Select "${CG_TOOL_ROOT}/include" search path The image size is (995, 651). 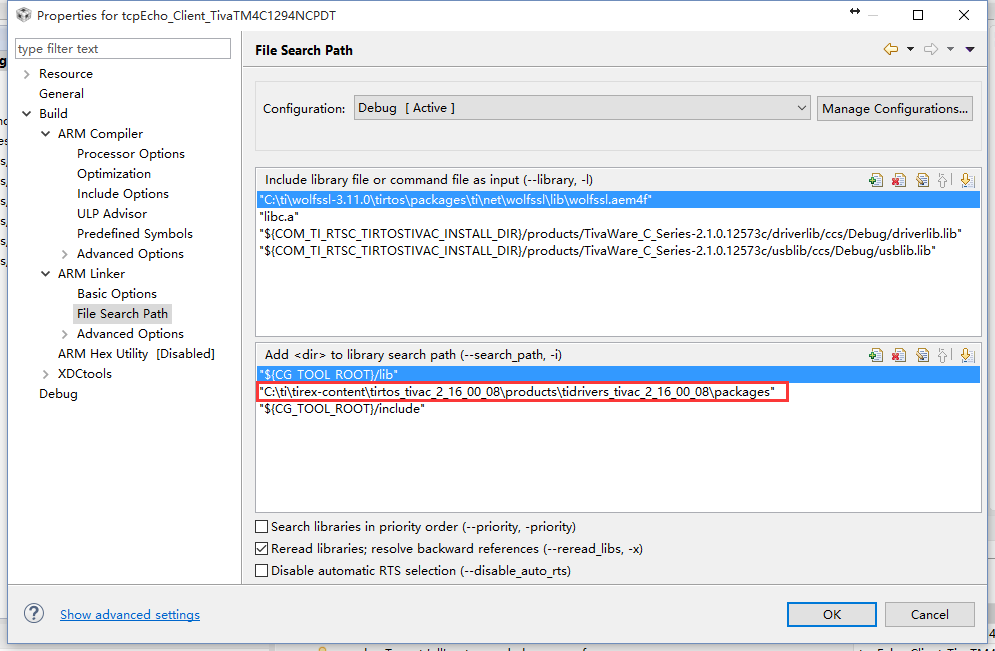618,409
